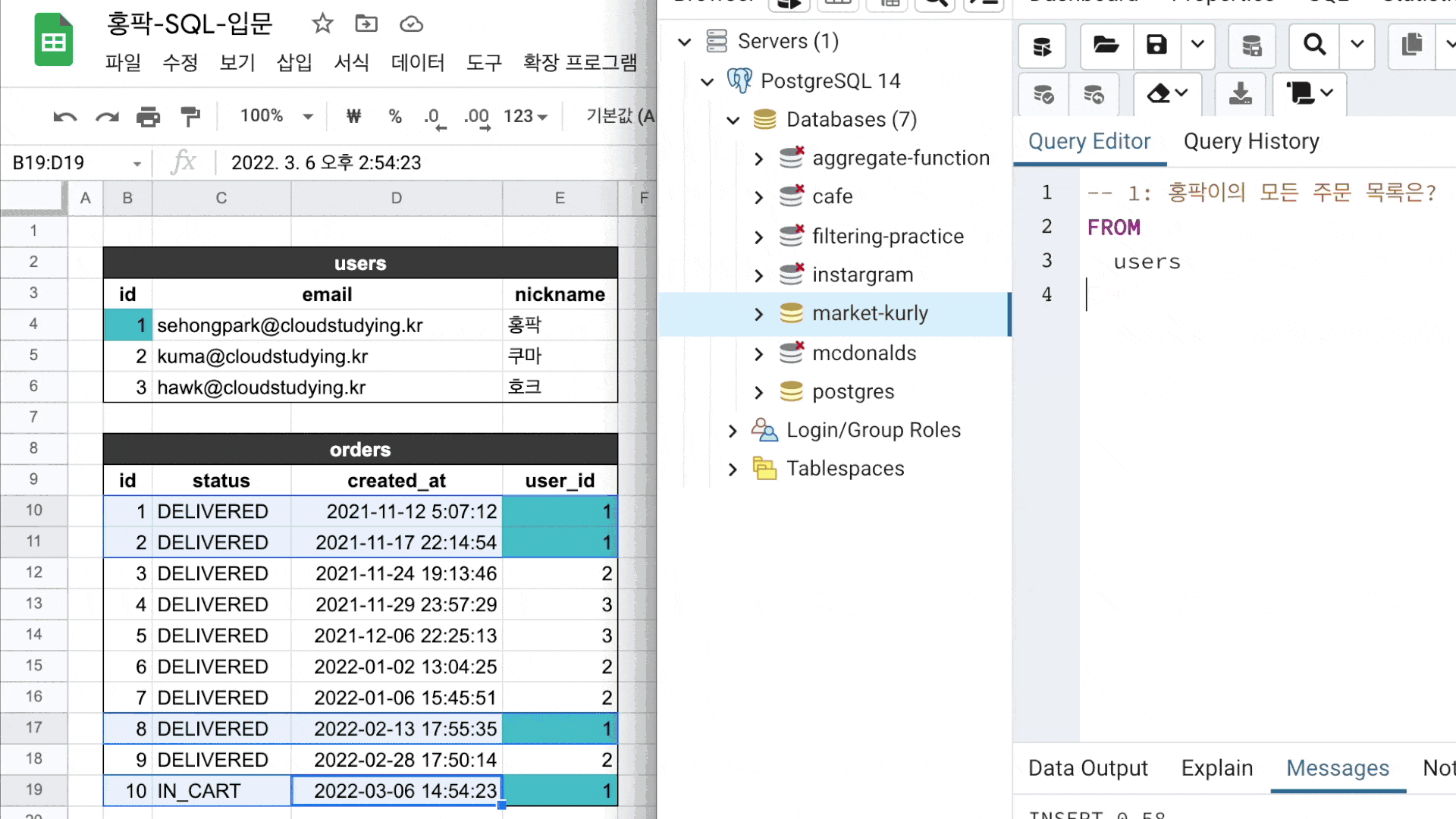Select the paint format tool

tap(190, 117)
